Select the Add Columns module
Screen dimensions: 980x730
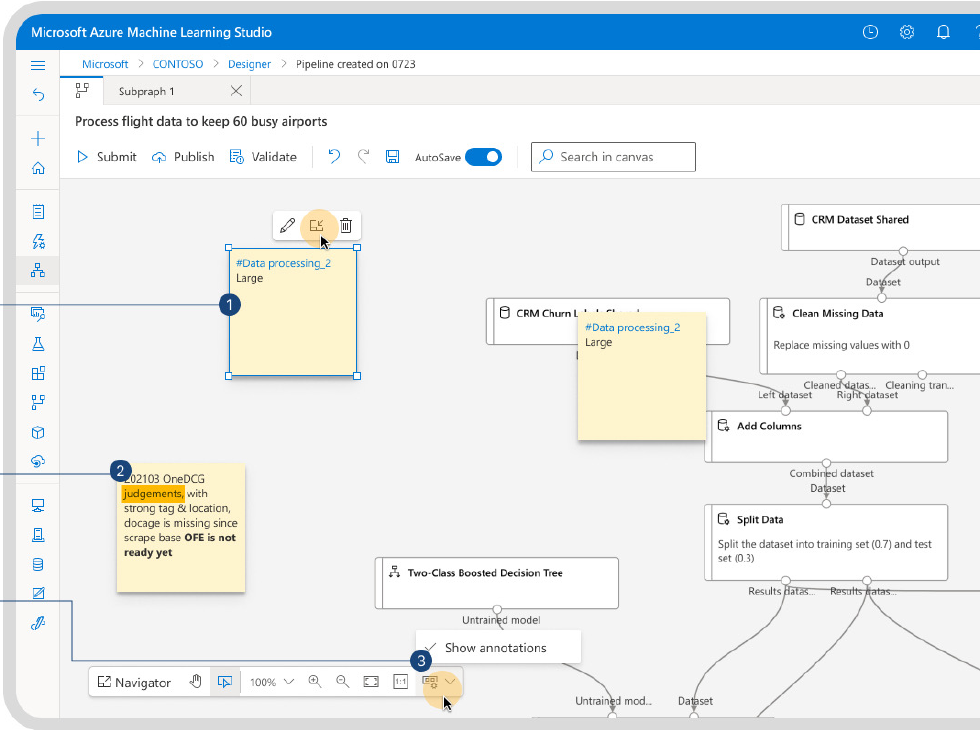[x=826, y=437]
